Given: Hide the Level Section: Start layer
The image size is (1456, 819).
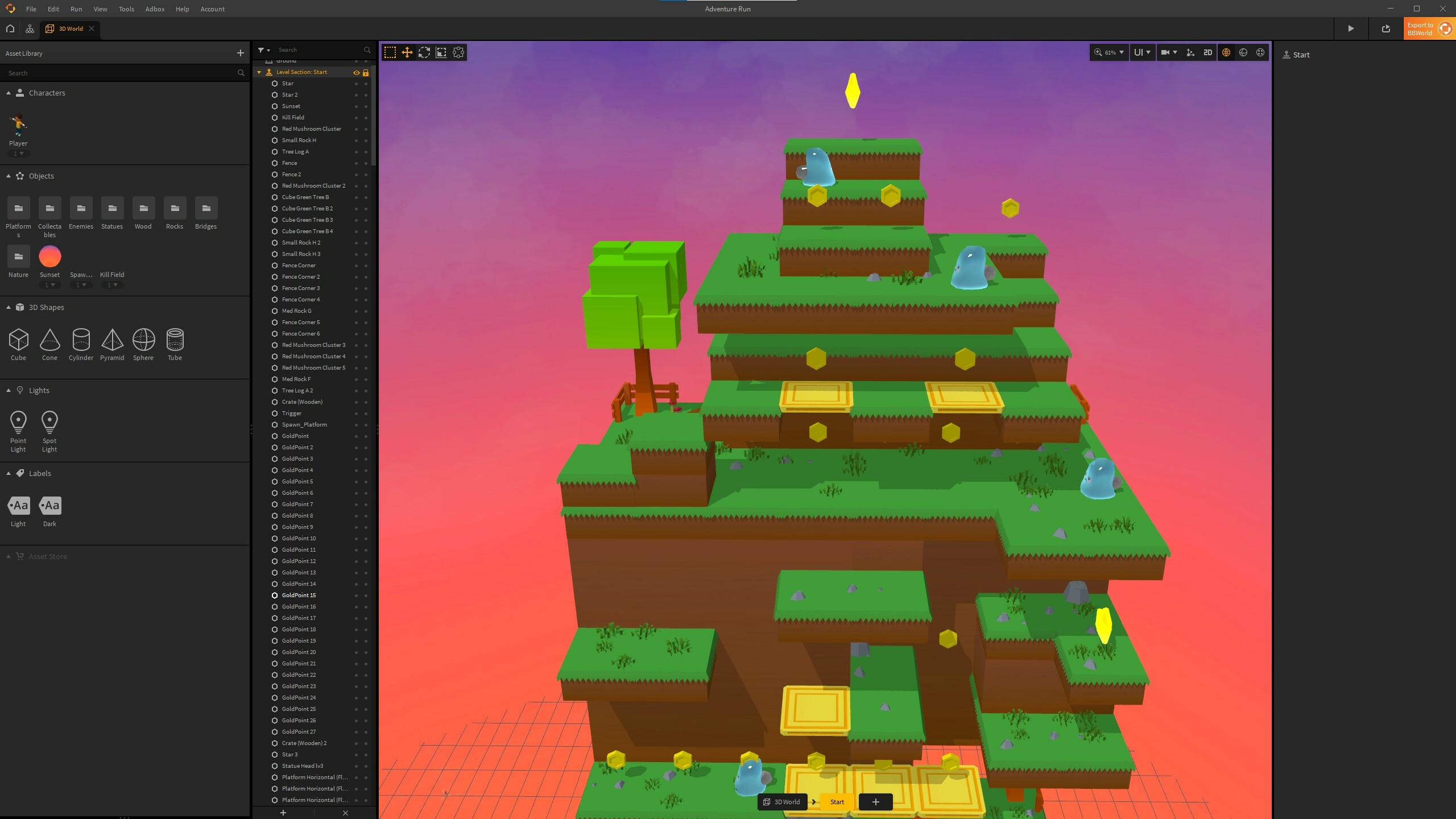Looking at the screenshot, I should (x=357, y=73).
